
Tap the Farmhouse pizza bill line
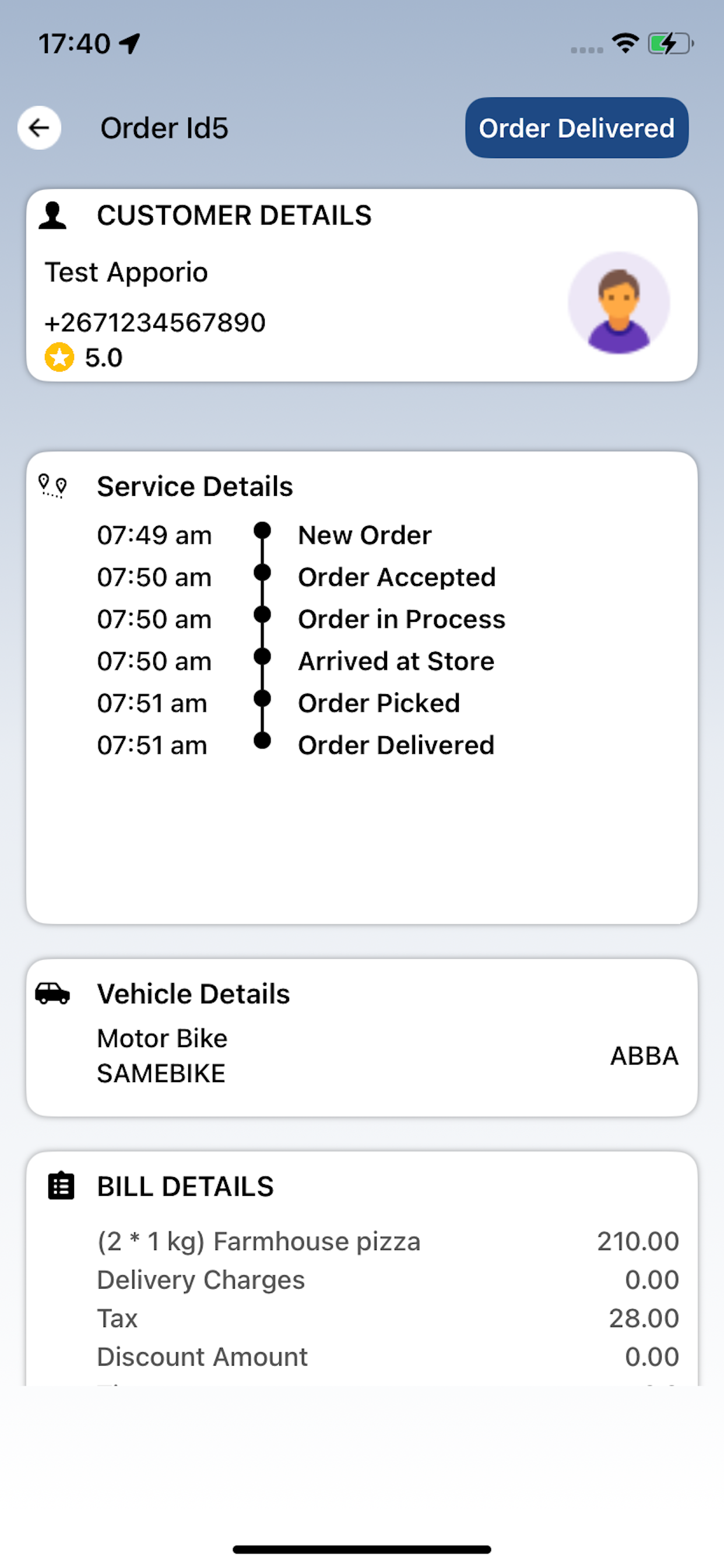point(388,1241)
